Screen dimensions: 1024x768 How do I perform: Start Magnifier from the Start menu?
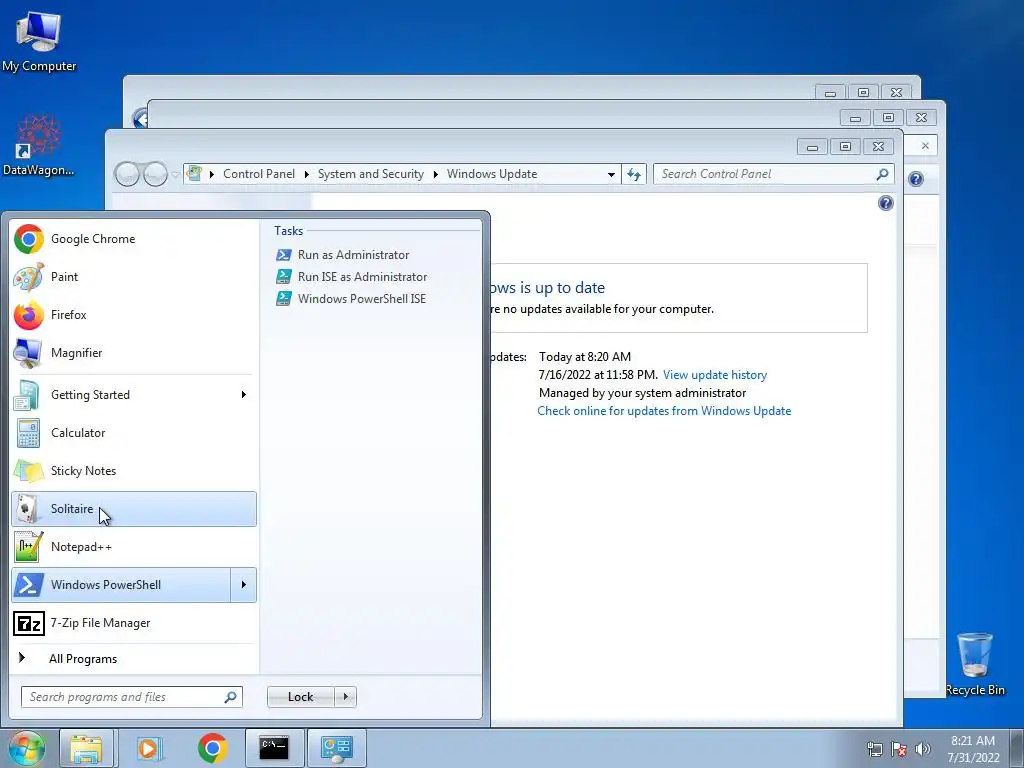(134, 353)
